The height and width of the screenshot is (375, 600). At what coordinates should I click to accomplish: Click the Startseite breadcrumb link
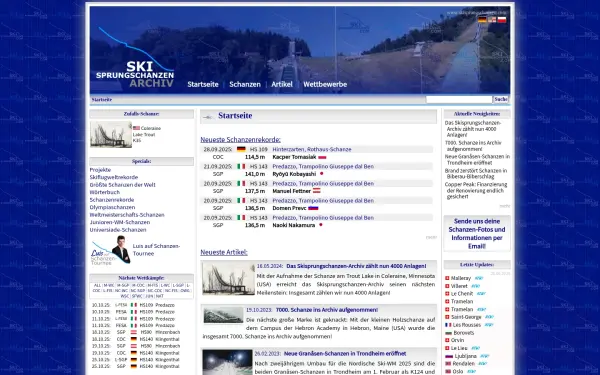tap(102, 99)
